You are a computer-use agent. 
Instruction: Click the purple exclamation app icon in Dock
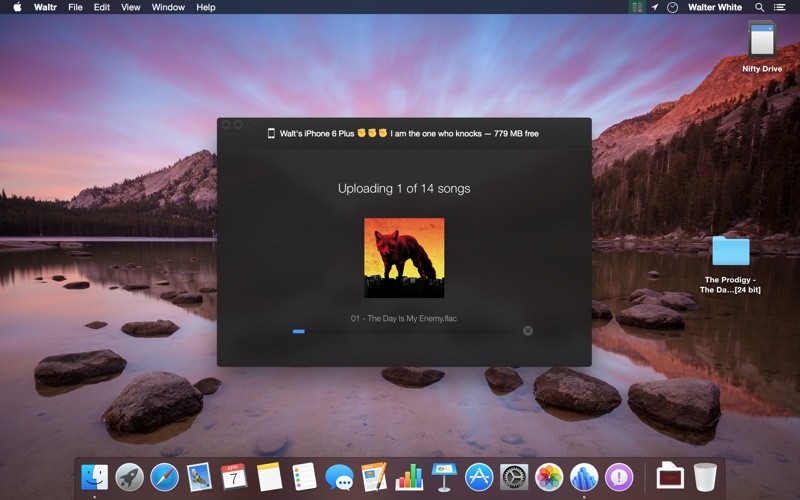(619, 478)
